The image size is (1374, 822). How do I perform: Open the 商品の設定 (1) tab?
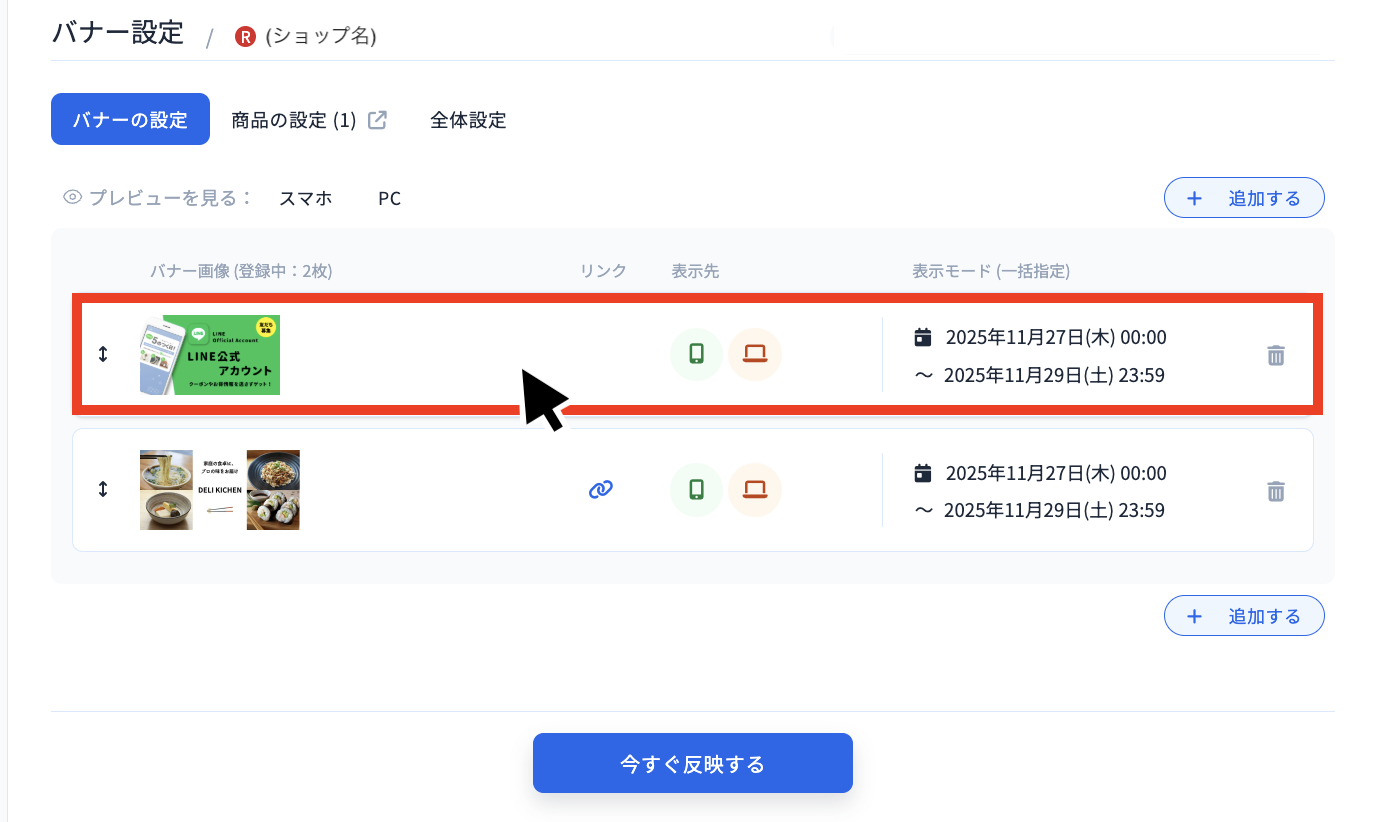point(294,120)
